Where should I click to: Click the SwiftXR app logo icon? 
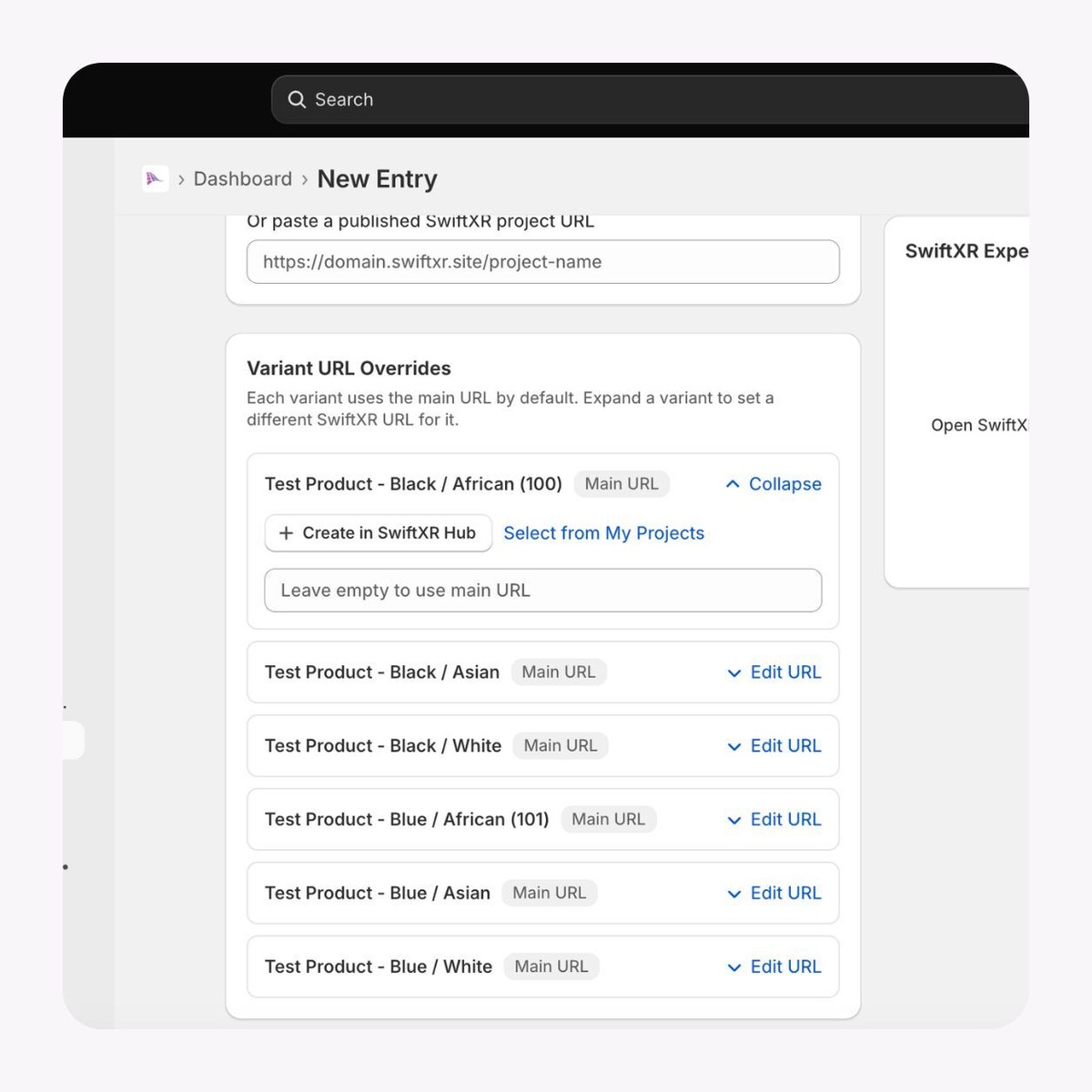coord(155,178)
